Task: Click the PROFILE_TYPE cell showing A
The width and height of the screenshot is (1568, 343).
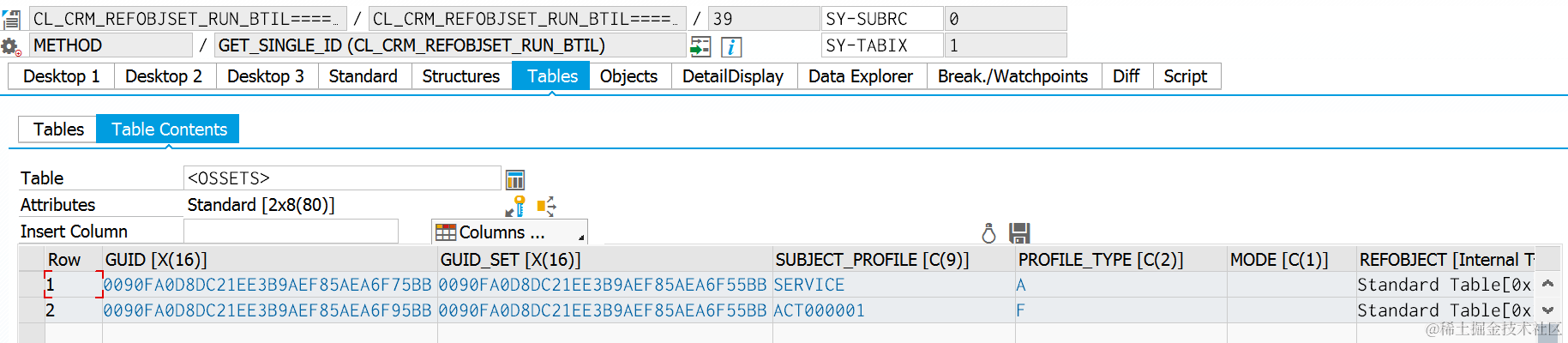Action: coord(1120,285)
